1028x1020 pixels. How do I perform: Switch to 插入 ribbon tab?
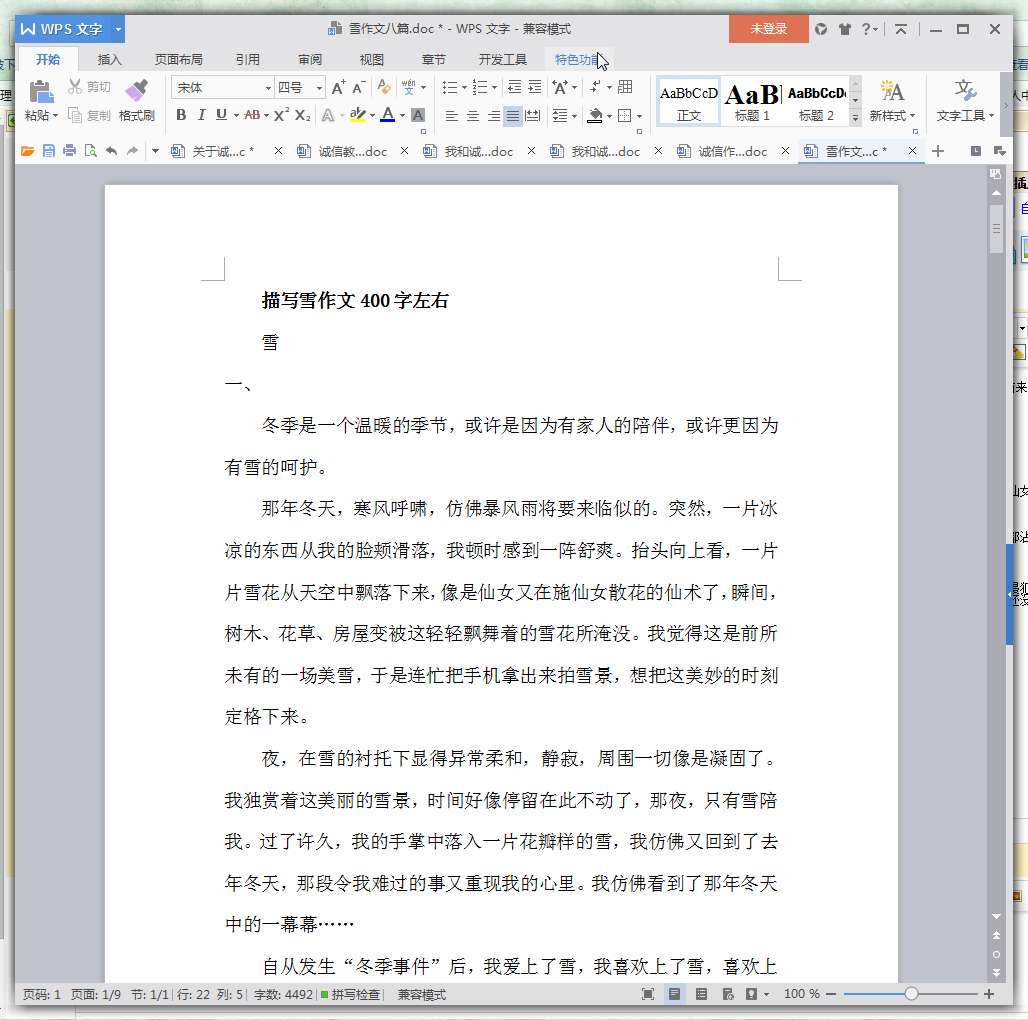[x=109, y=60]
